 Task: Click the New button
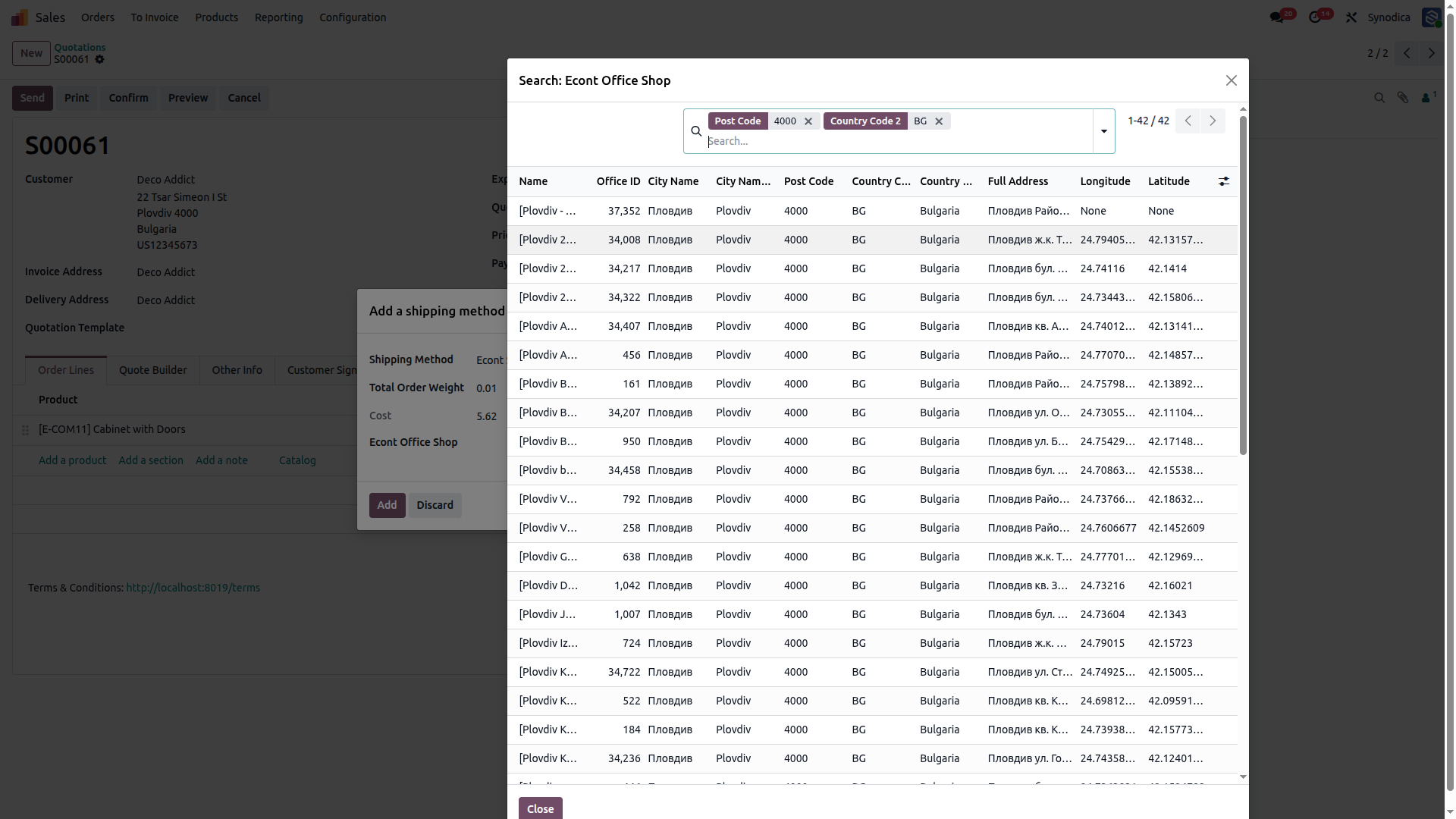point(31,53)
